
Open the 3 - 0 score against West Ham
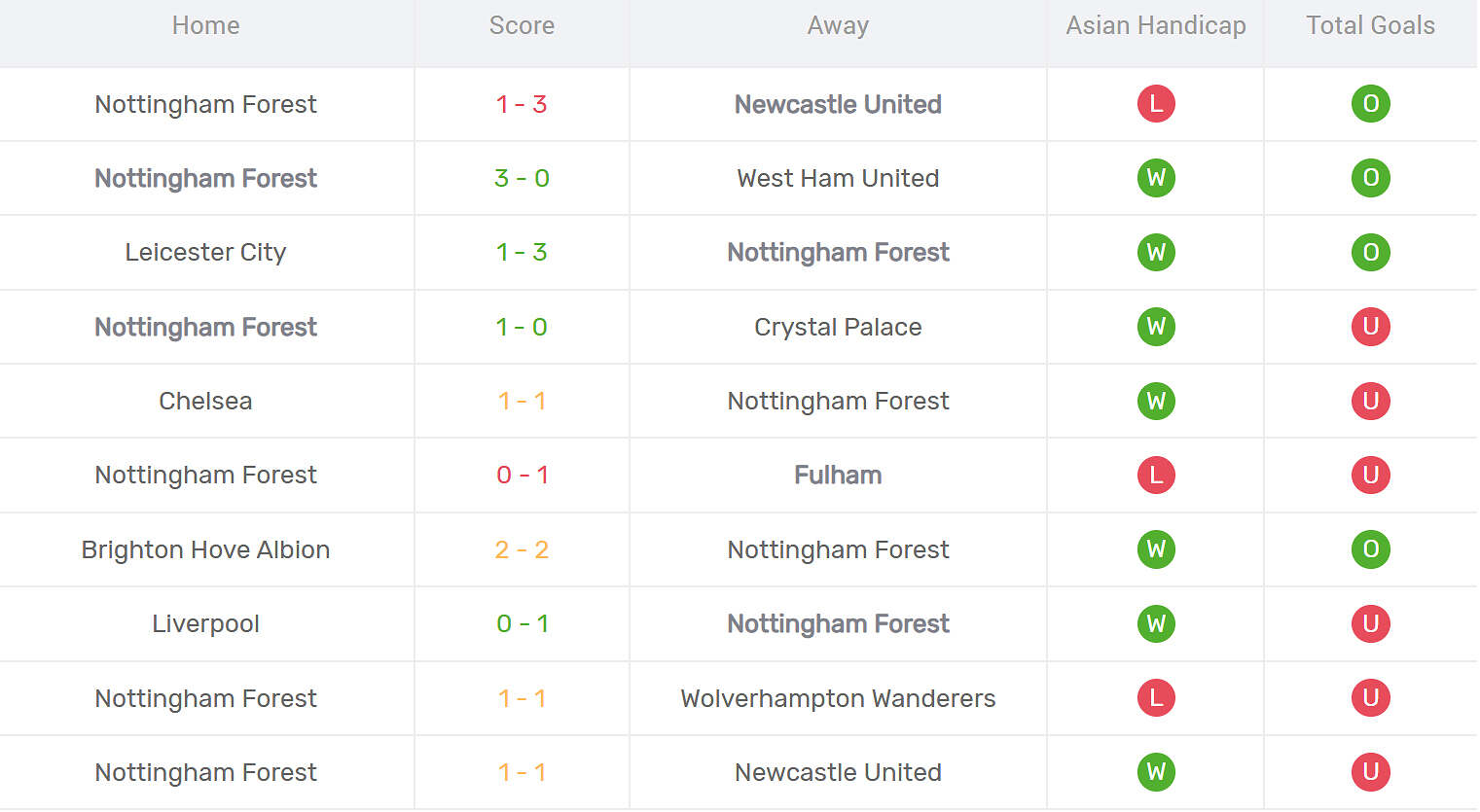(522, 178)
